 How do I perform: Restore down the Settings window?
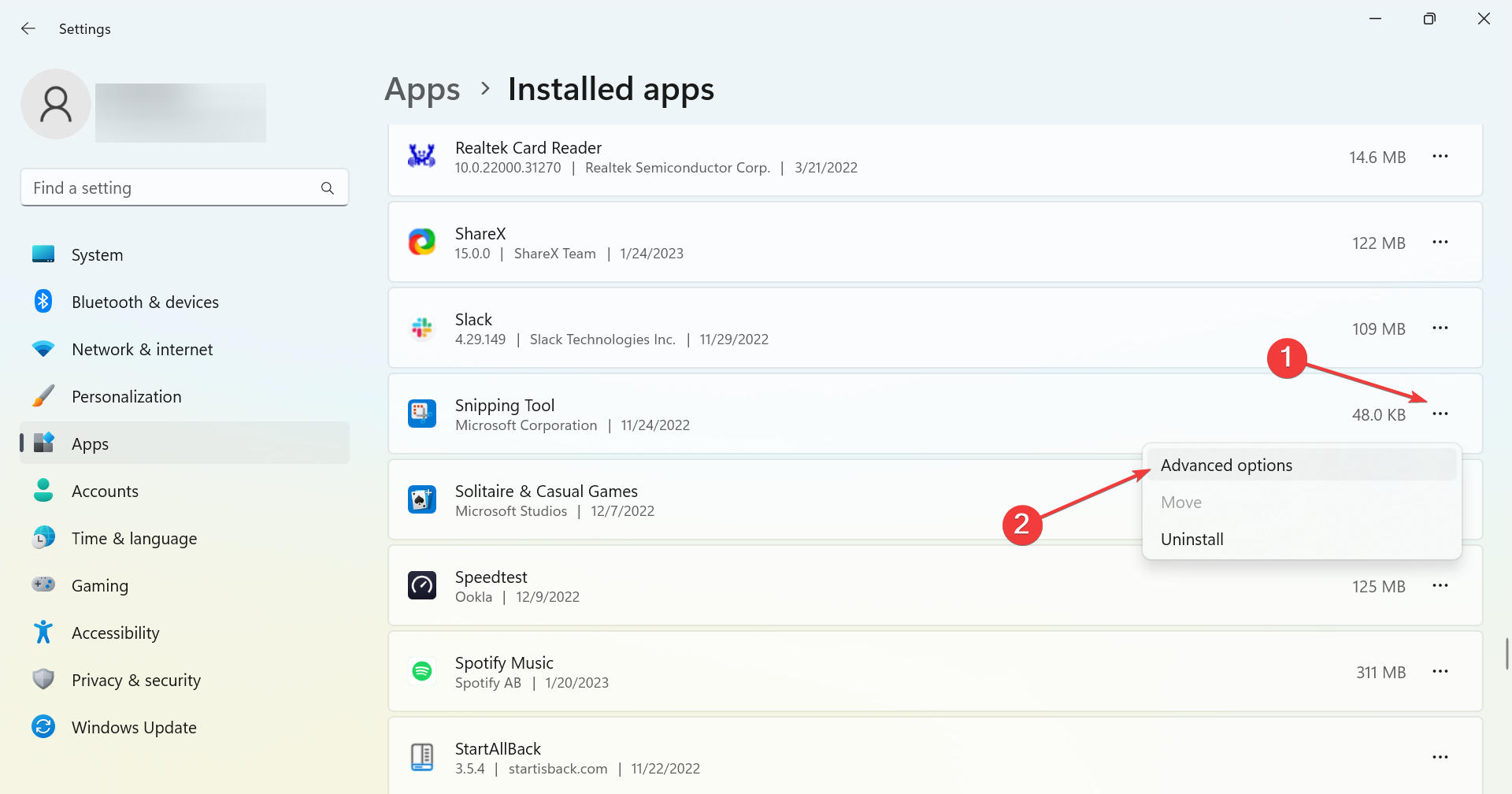click(x=1429, y=19)
